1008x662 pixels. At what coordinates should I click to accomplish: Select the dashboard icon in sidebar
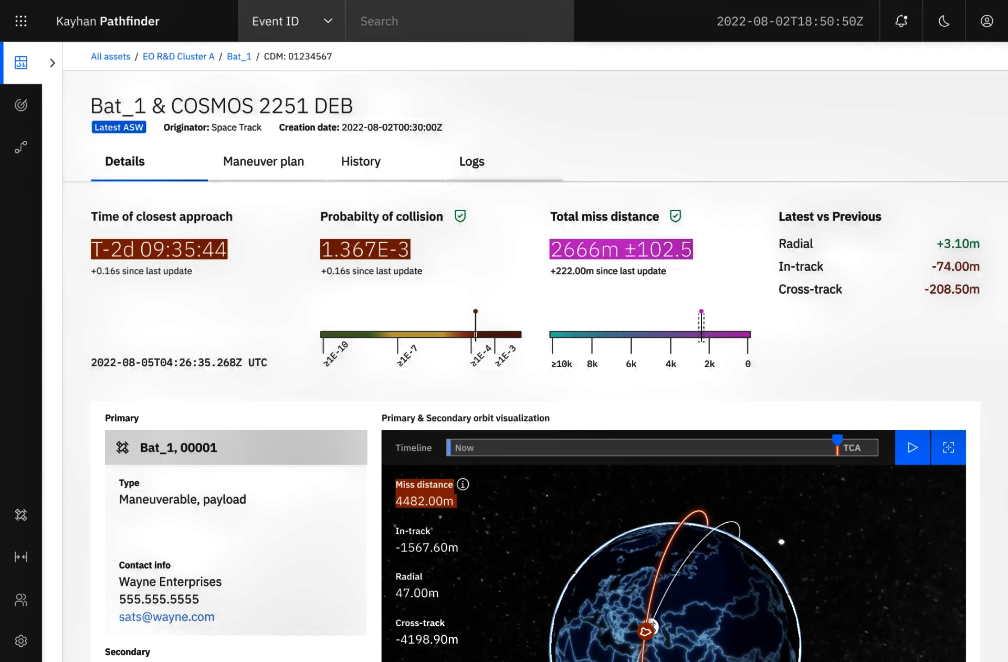coord(21,62)
